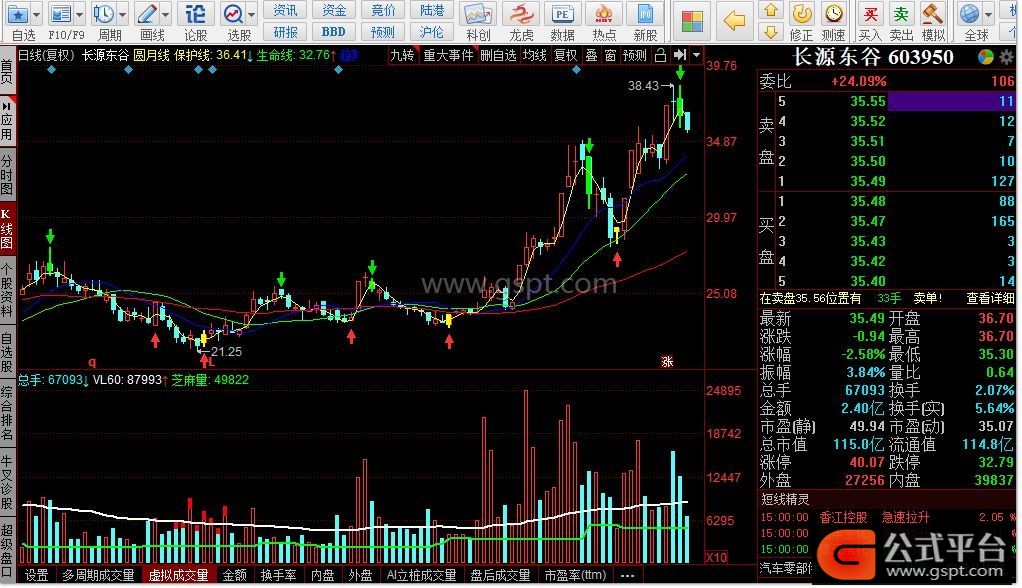The image size is (1022, 588).
Task: Open the 周期 period dropdown arrow
Action: click(121, 15)
